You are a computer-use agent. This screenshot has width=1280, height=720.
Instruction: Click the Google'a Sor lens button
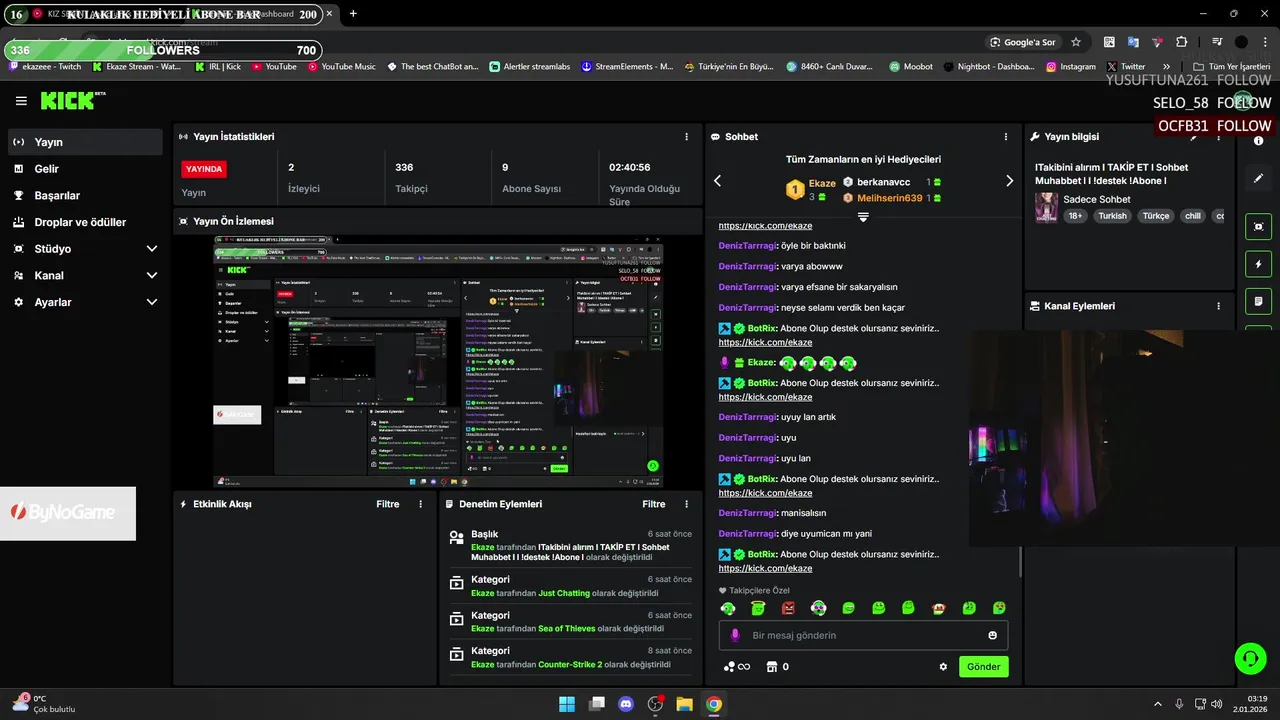click(1022, 42)
